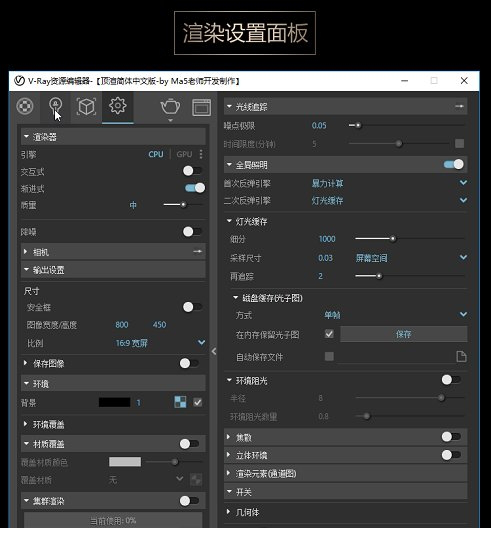
Task: Expand the 渲染元素(通道图) section
Action: coord(229,473)
